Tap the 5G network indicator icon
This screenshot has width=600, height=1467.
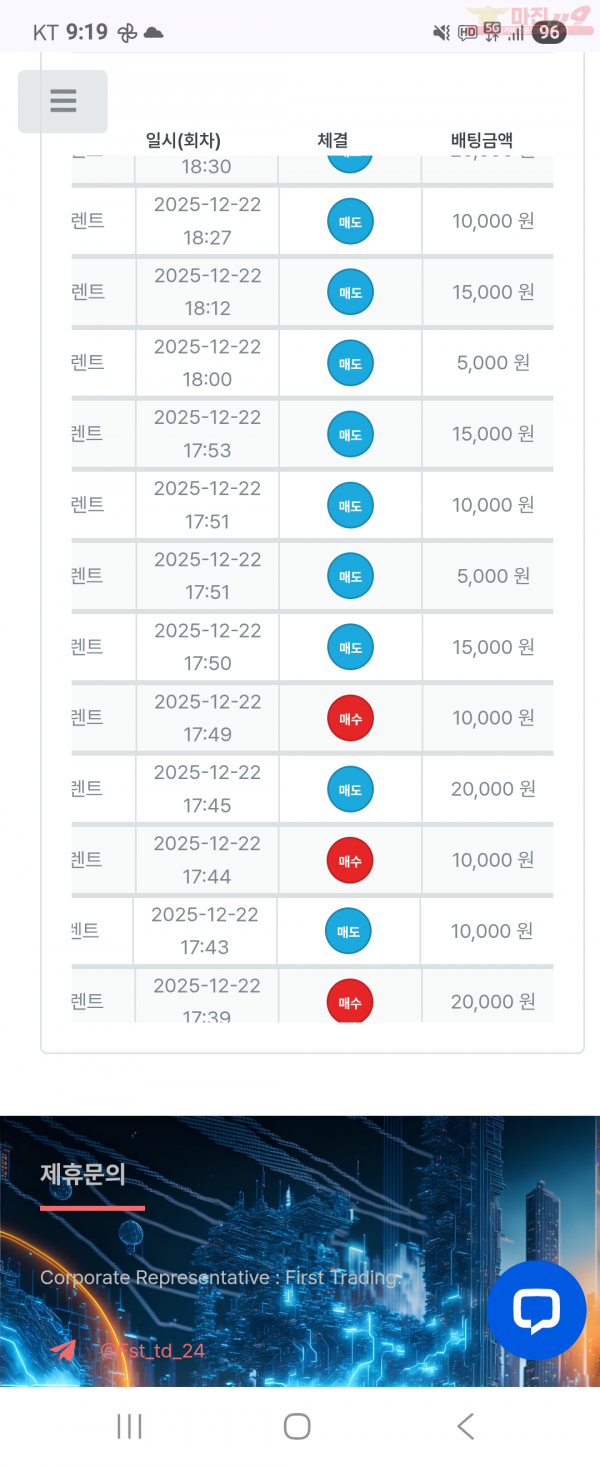click(x=489, y=32)
